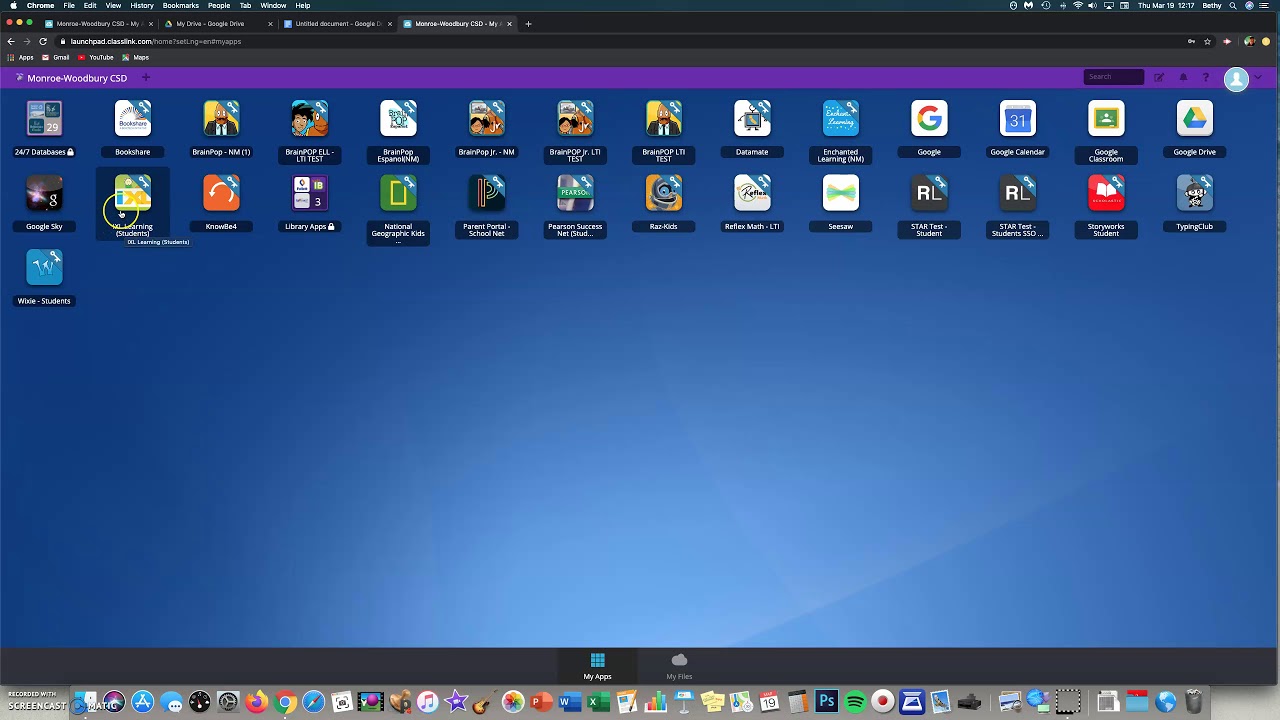The width and height of the screenshot is (1280, 720).
Task: Open the History menu
Action: pos(142,5)
